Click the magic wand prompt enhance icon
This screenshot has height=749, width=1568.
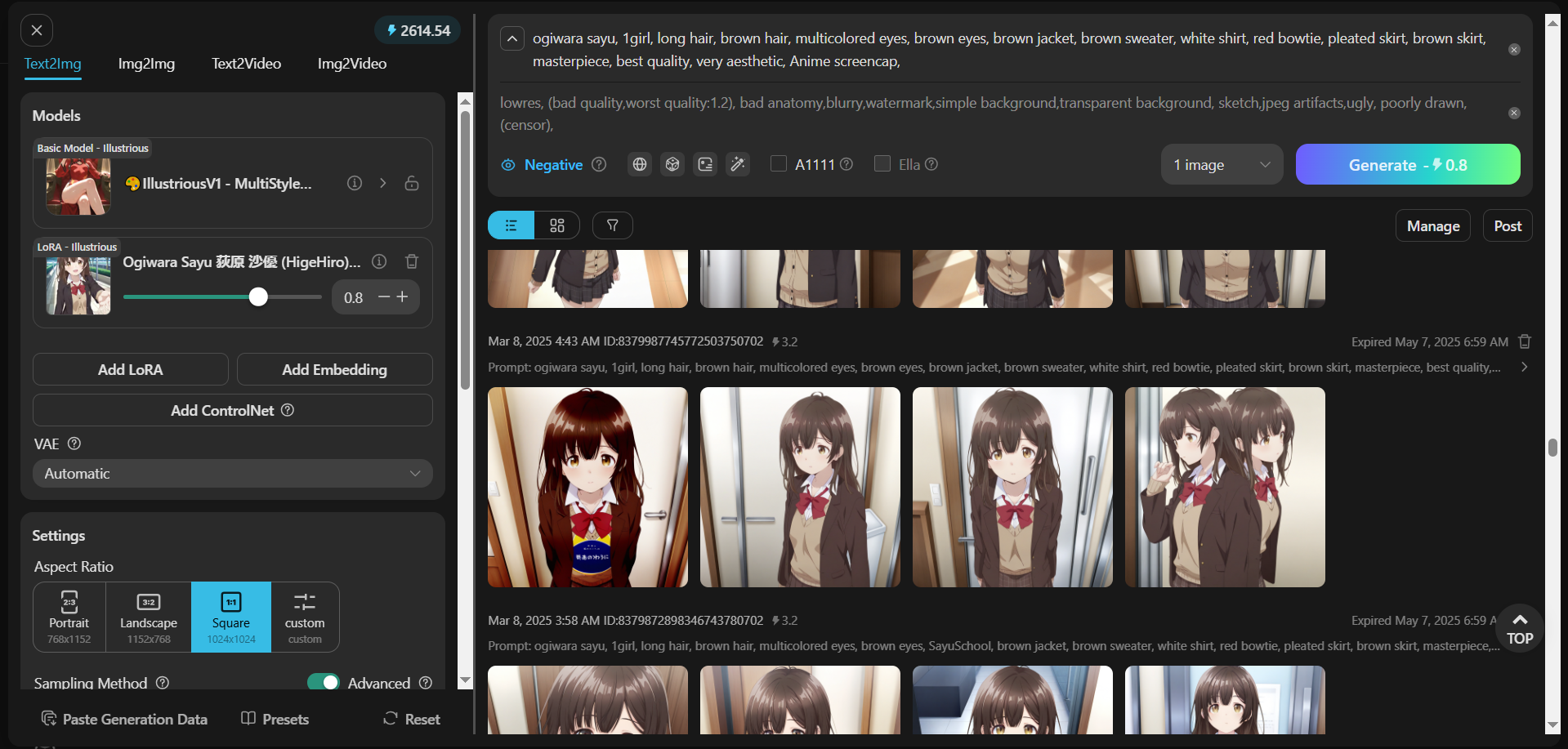[738, 164]
